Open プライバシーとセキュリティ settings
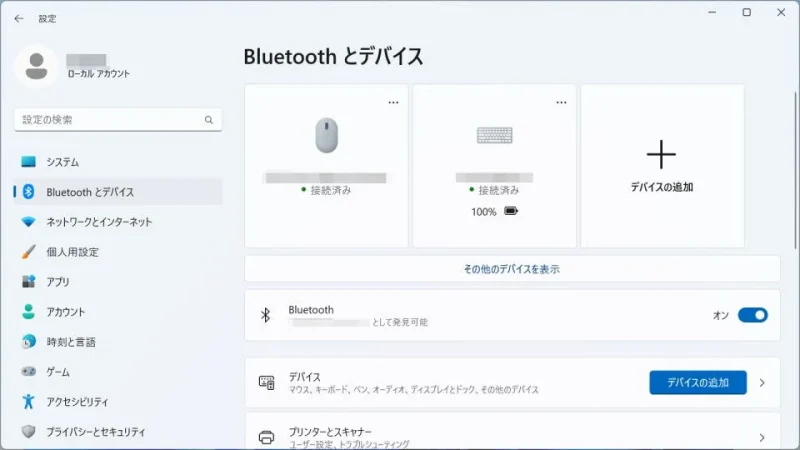The image size is (800, 450). tap(118, 432)
